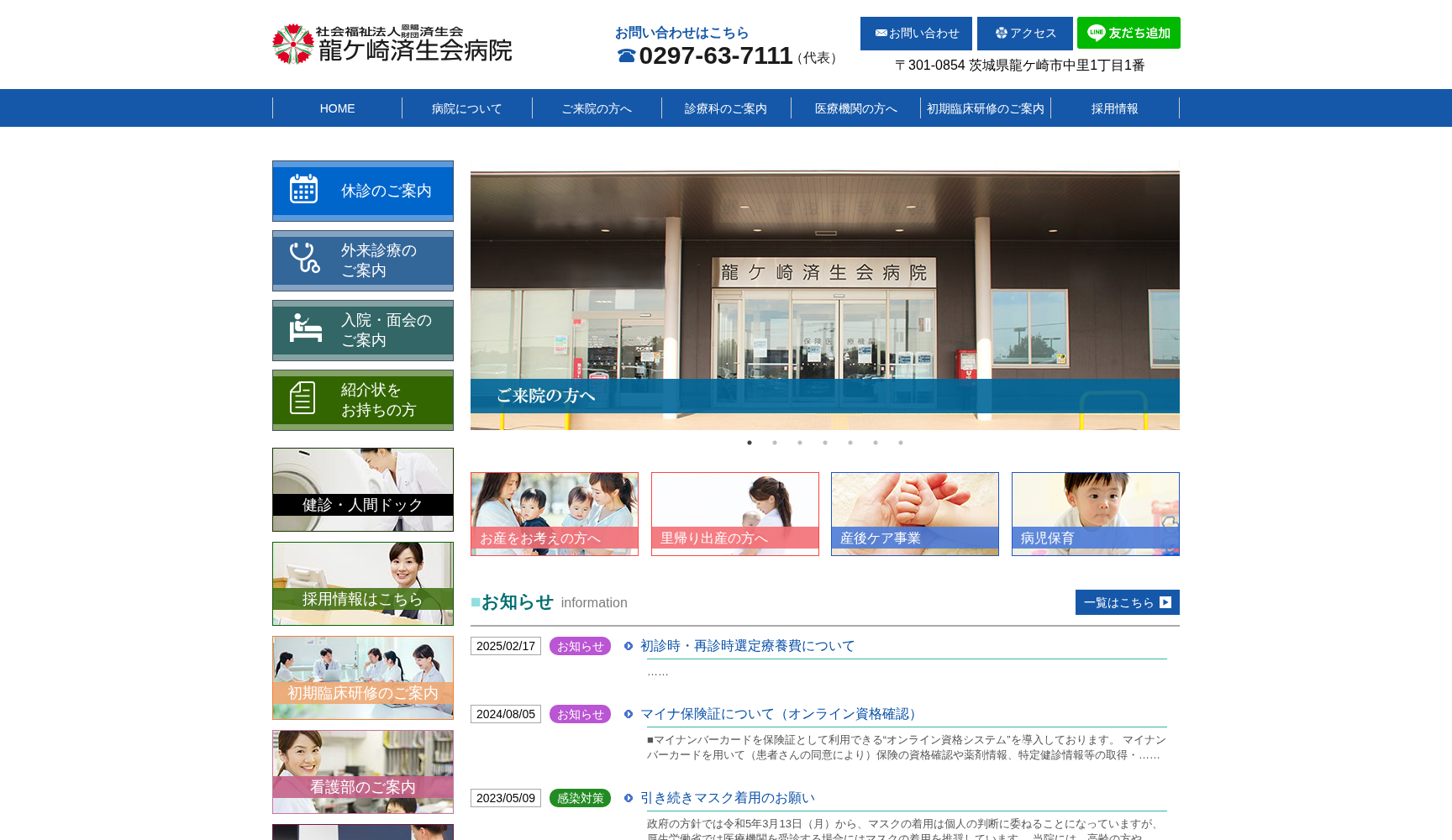Open the 病院について menu

point(467,108)
